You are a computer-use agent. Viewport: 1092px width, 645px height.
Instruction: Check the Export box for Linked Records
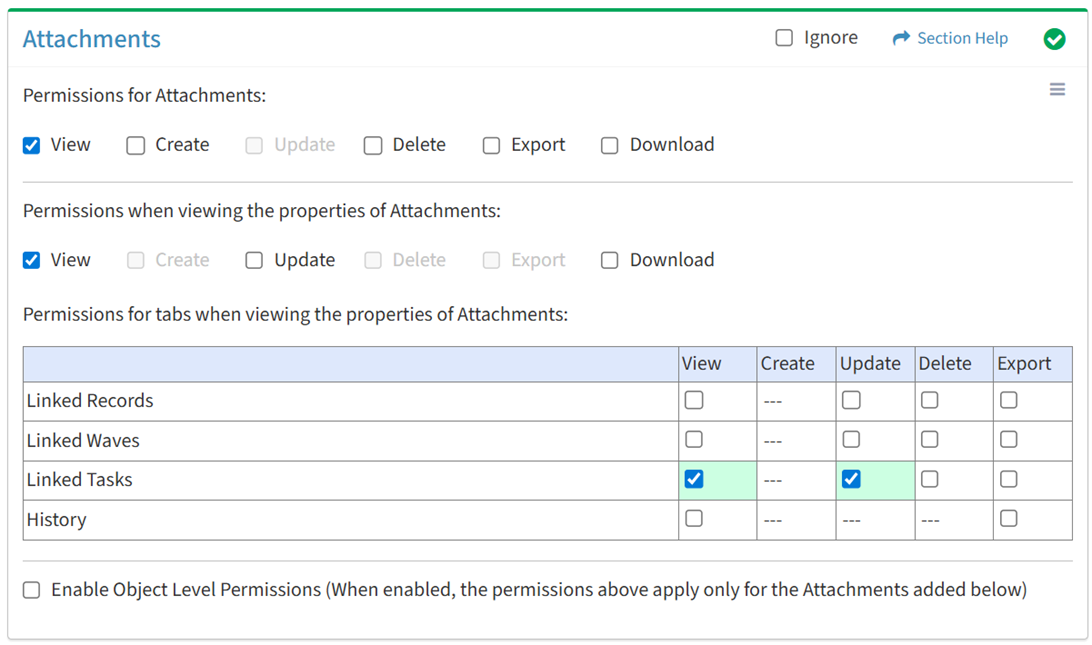[1008, 400]
